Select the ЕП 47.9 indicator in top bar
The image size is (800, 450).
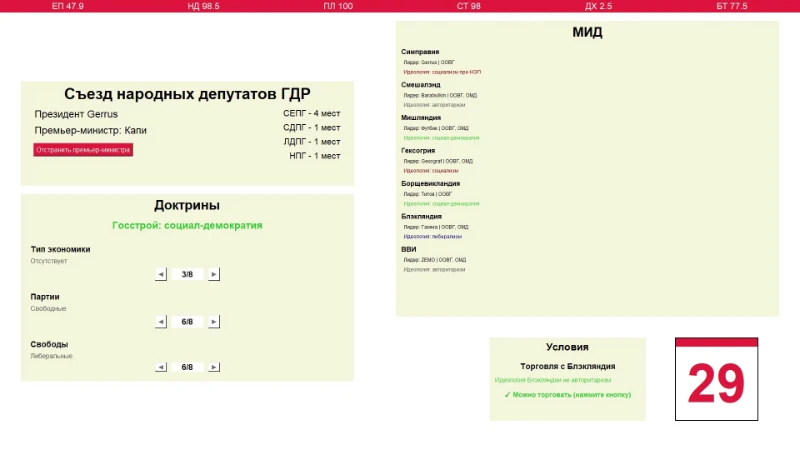tap(68, 6)
